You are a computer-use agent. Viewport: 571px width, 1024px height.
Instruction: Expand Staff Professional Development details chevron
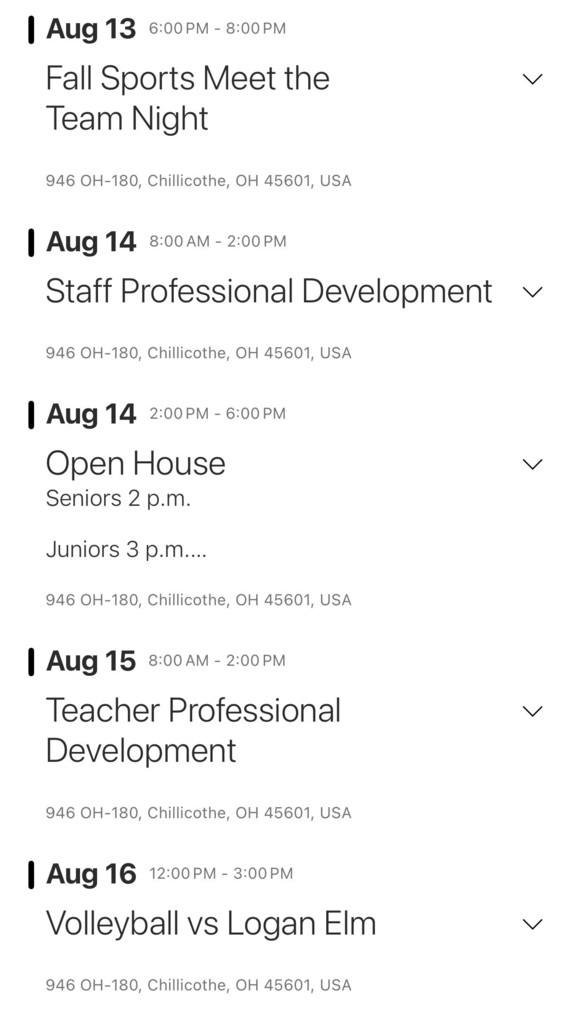[x=533, y=292]
